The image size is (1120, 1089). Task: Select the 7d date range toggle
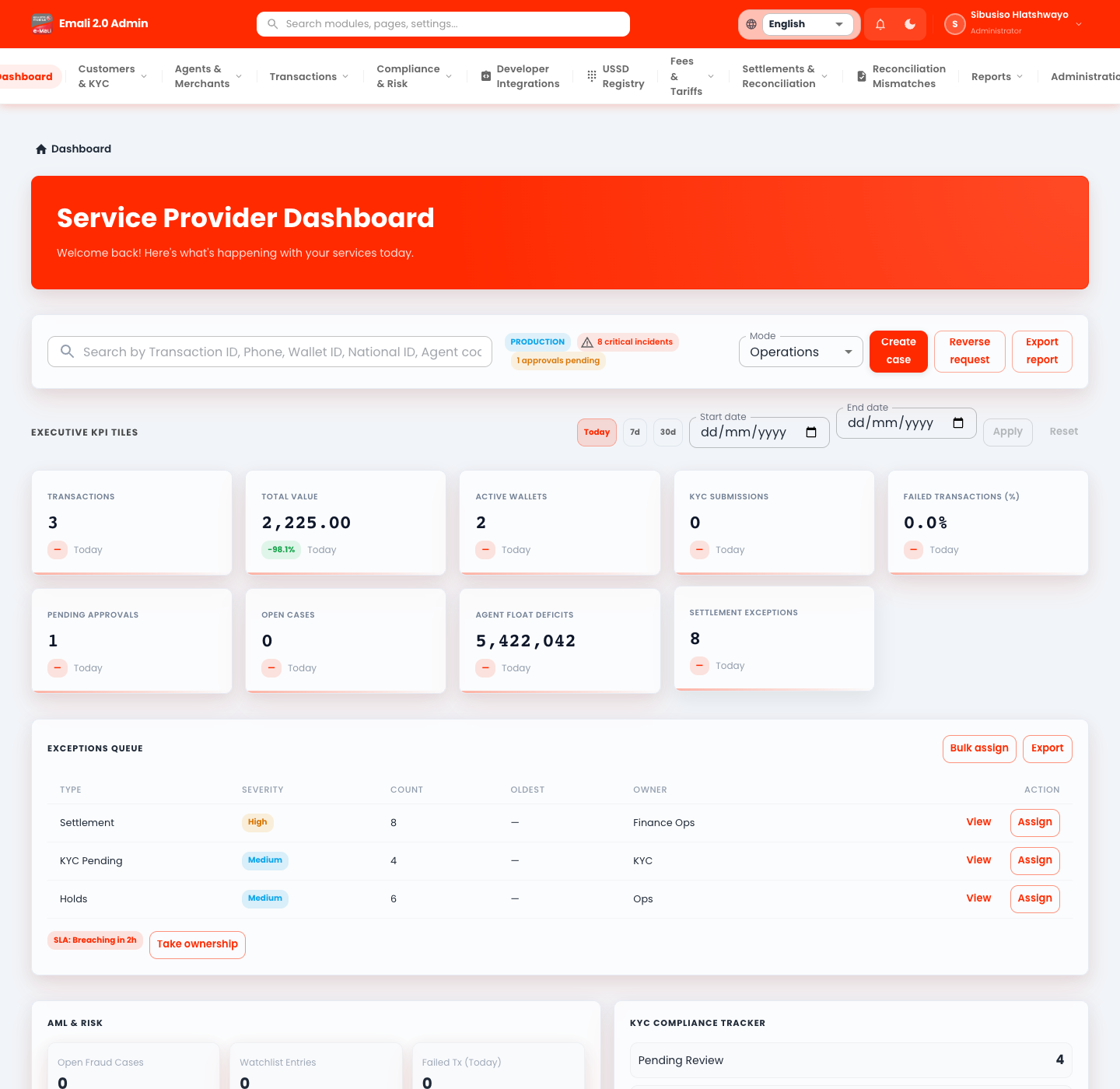point(635,432)
